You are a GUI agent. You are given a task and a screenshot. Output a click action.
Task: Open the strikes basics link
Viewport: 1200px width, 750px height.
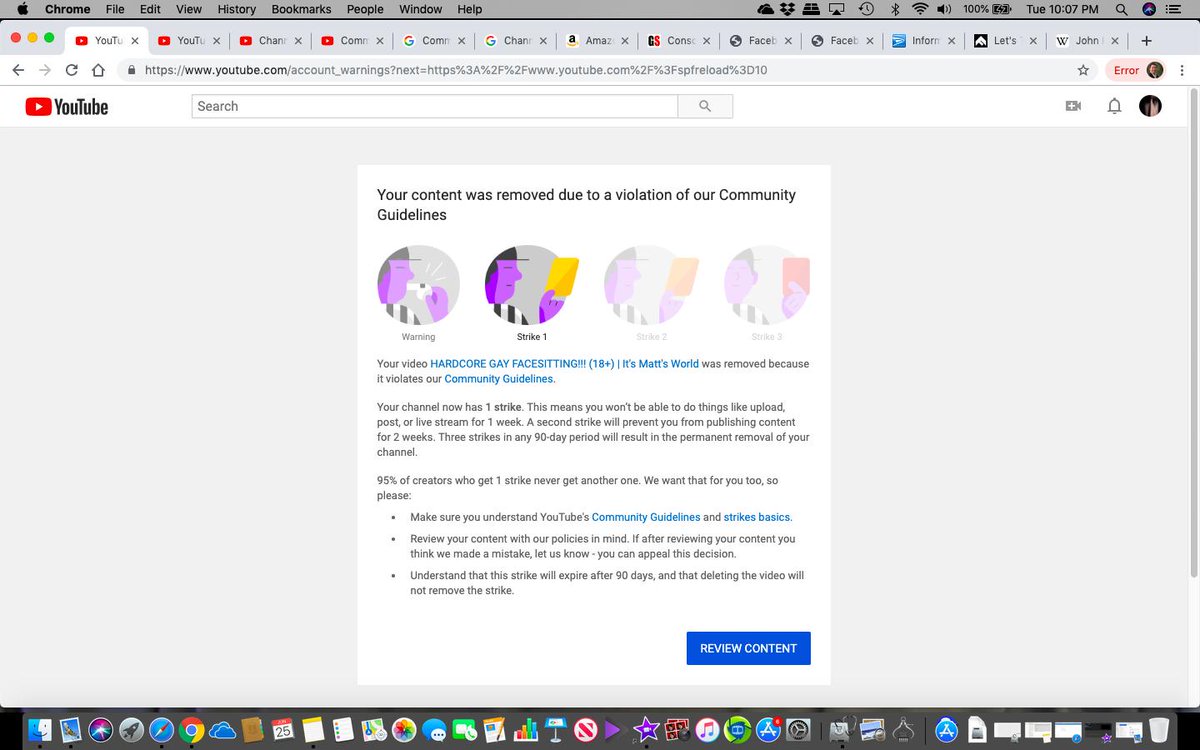click(x=757, y=517)
